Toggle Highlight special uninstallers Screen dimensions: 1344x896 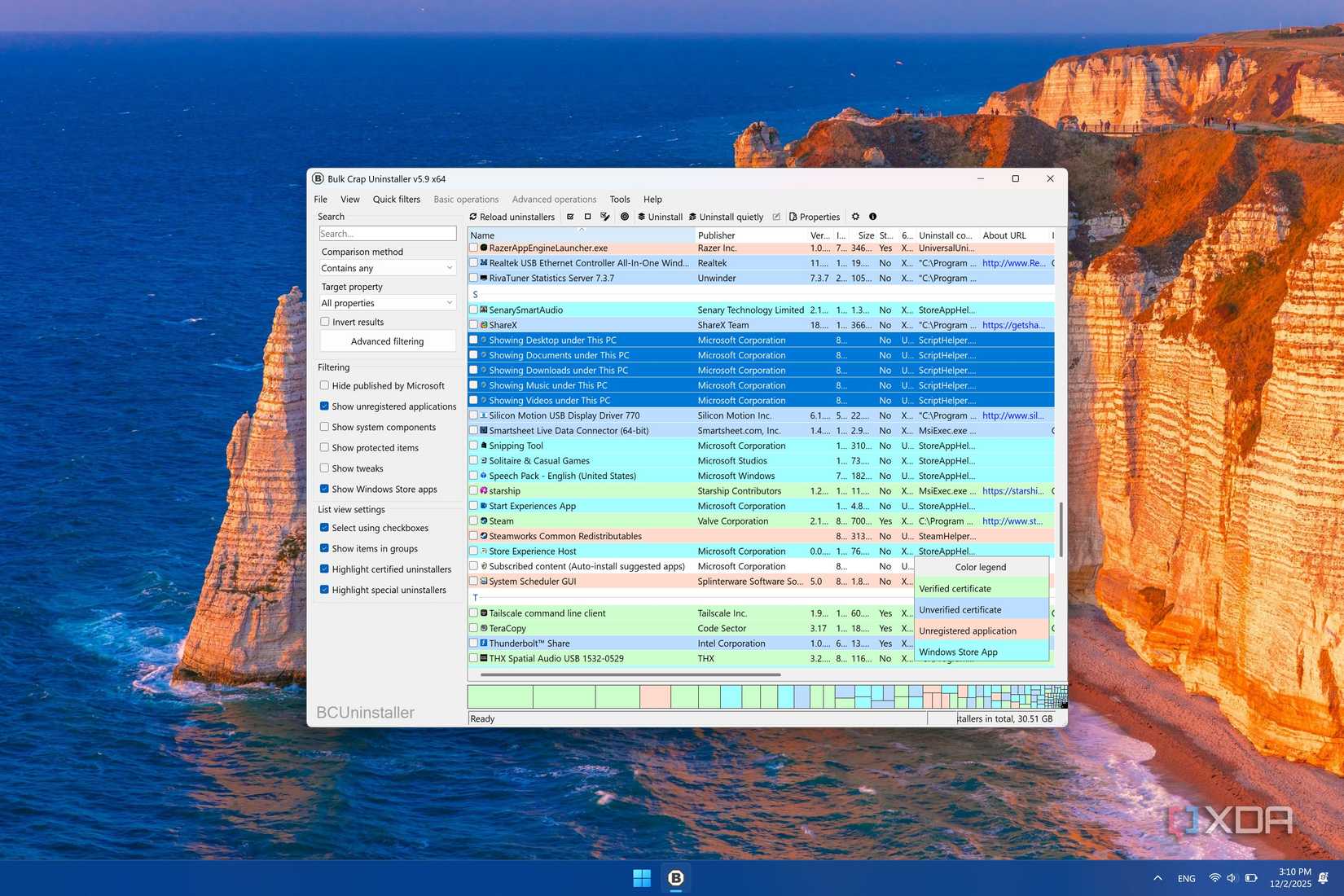pos(324,590)
